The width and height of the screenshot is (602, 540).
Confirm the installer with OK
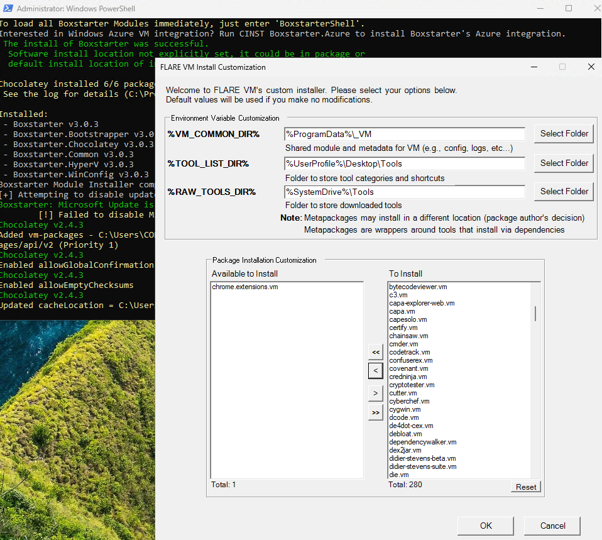tap(485, 525)
